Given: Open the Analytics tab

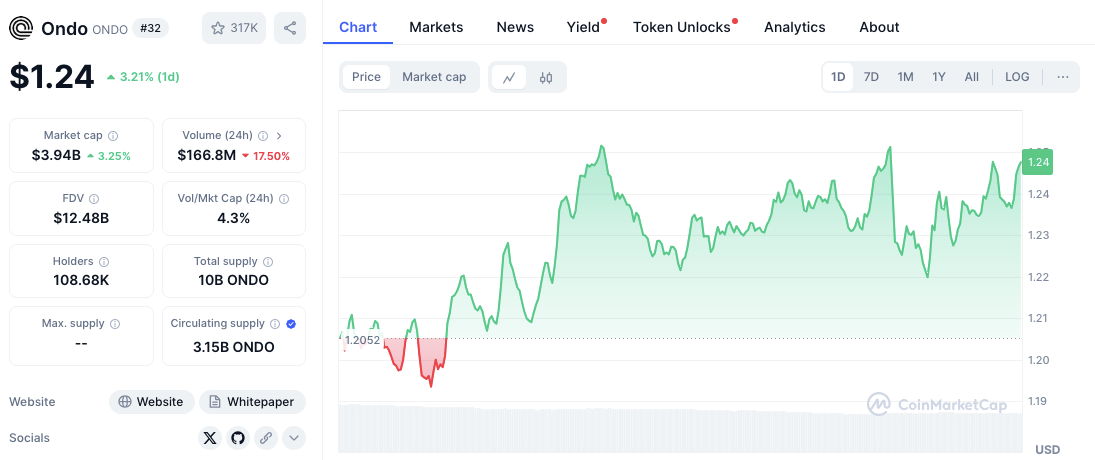Looking at the screenshot, I should click(794, 27).
